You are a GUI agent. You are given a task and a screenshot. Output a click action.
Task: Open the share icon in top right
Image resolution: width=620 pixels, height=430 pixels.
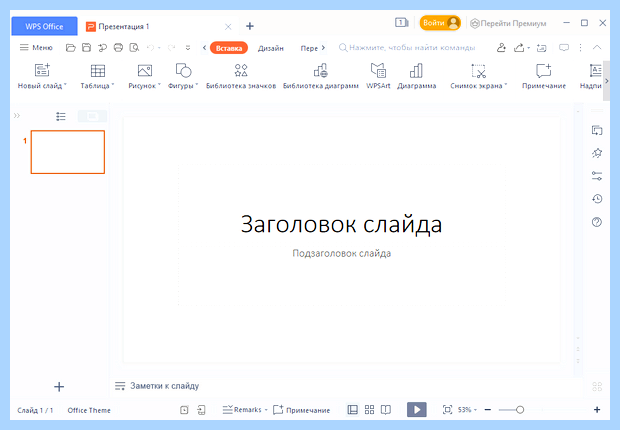(519, 48)
